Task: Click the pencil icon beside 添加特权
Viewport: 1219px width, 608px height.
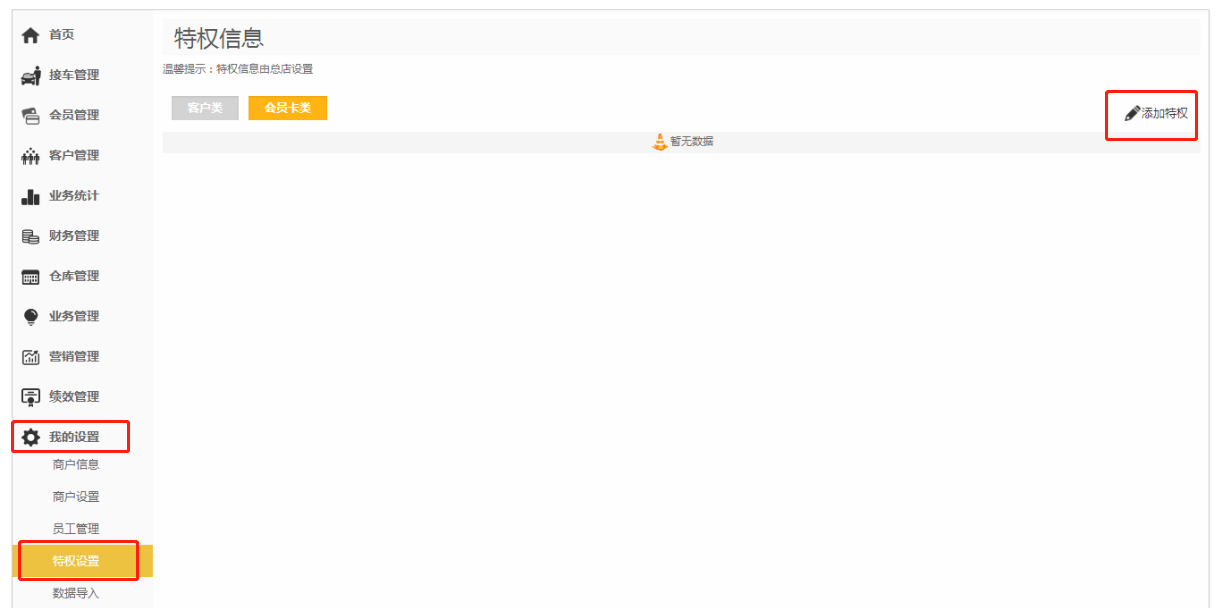Action: [1132, 113]
